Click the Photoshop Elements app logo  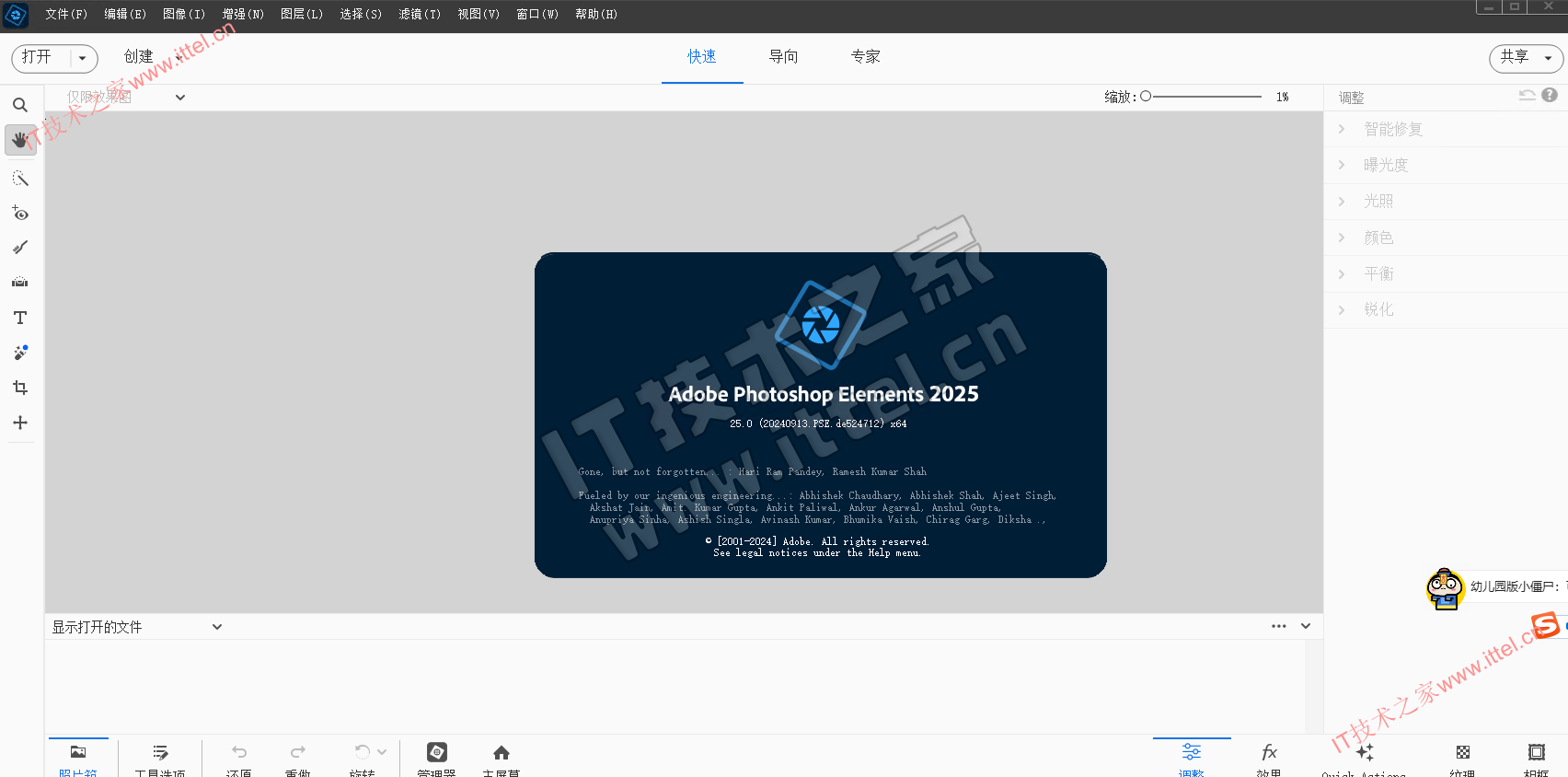pyautogui.click(x=16, y=15)
